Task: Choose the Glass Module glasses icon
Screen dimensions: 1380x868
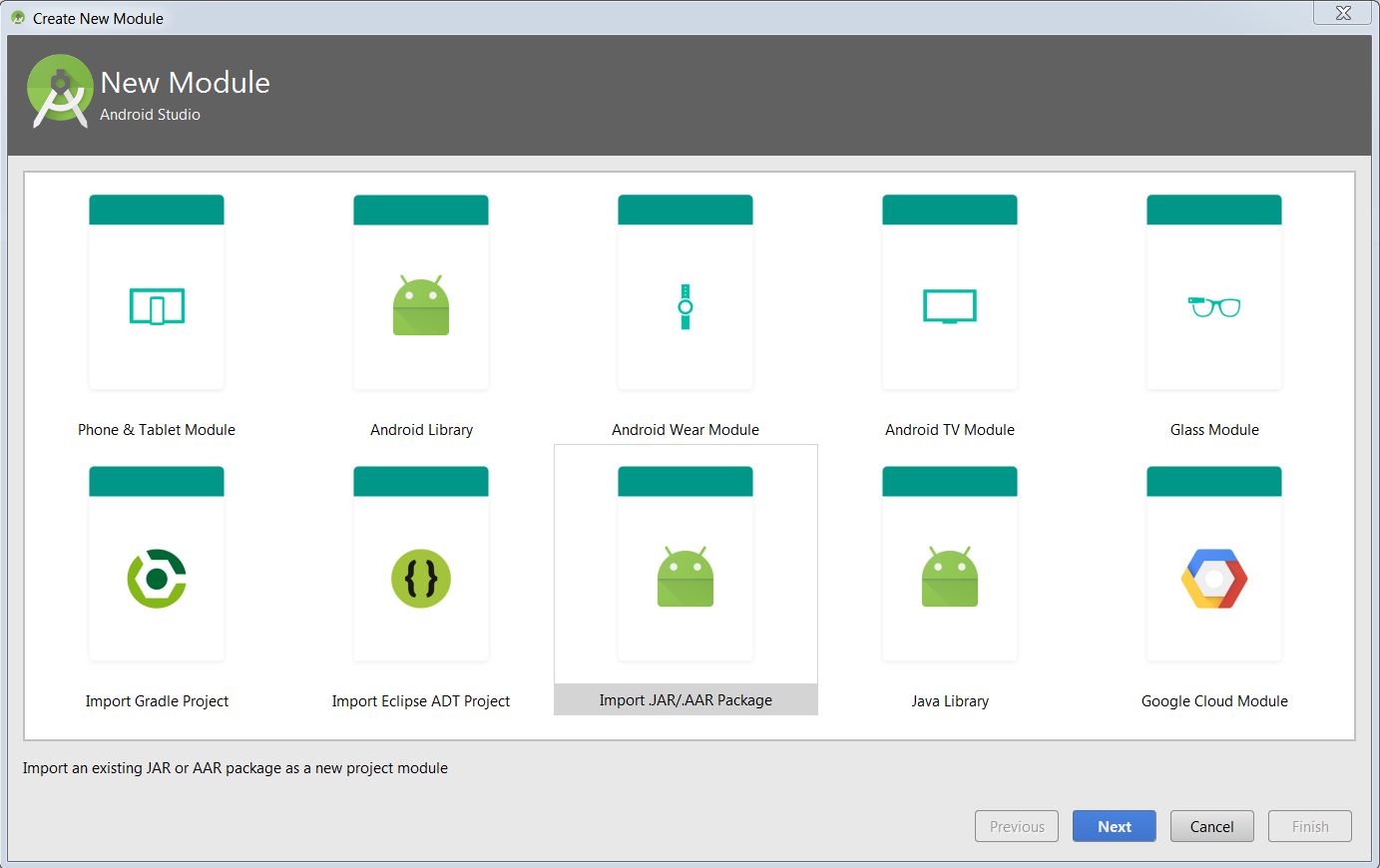Action: (1214, 306)
